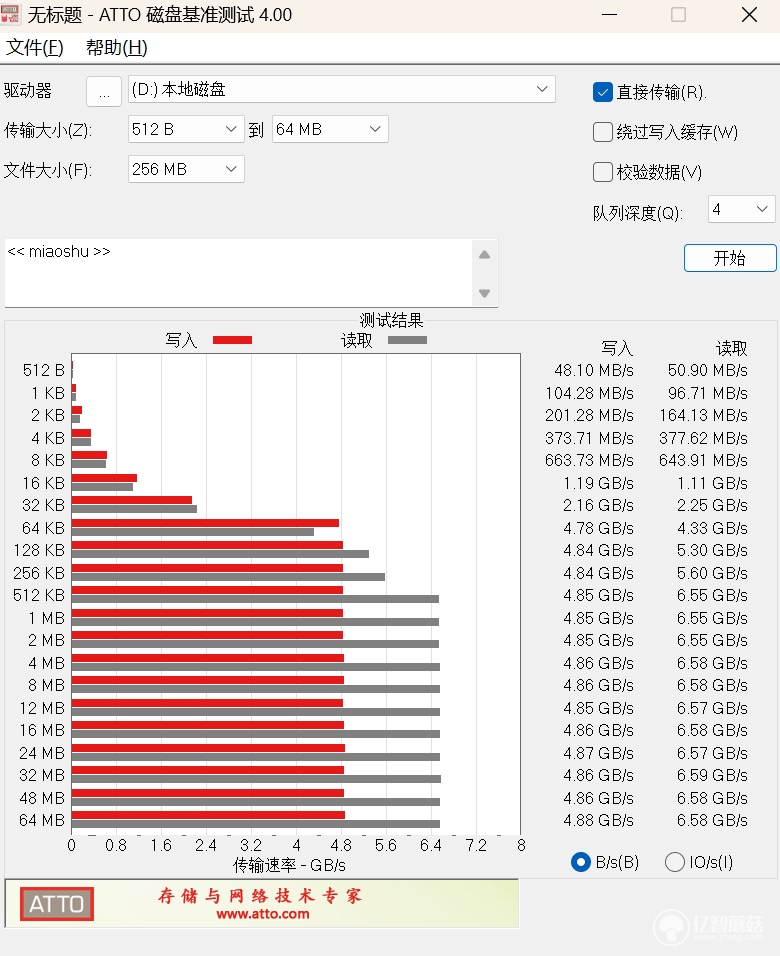Click read value 5.60 GB/s

coord(712,573)
